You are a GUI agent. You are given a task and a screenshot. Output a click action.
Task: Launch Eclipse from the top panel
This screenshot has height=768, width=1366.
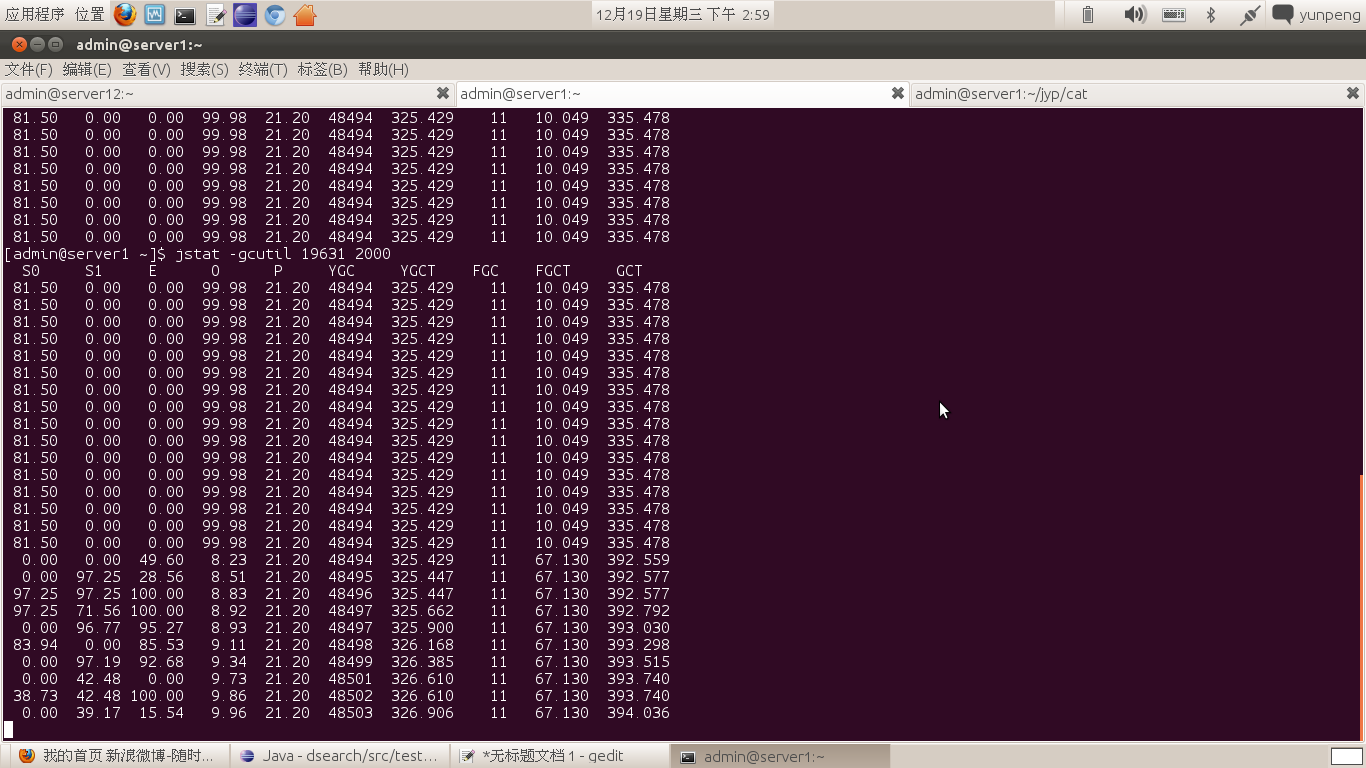(245, 15)
